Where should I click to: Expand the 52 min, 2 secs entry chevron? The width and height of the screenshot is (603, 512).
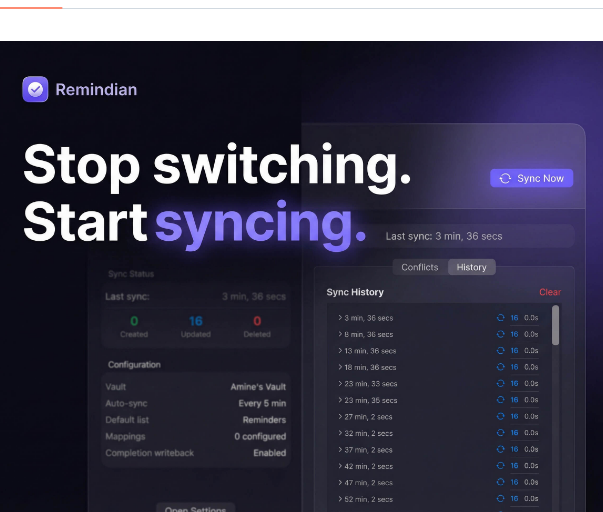click(x=340, y=499)
